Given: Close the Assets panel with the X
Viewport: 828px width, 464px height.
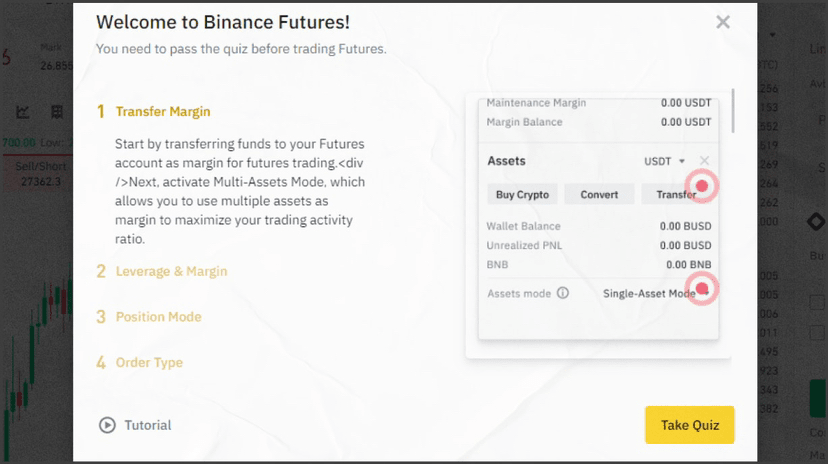Looking at the screenshot, I should point(705,161).
